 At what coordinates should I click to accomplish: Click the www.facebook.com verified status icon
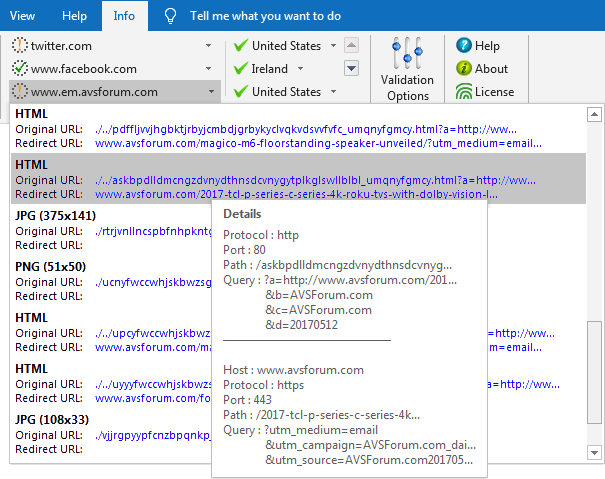pyautogui.click(x=20, y=69)
